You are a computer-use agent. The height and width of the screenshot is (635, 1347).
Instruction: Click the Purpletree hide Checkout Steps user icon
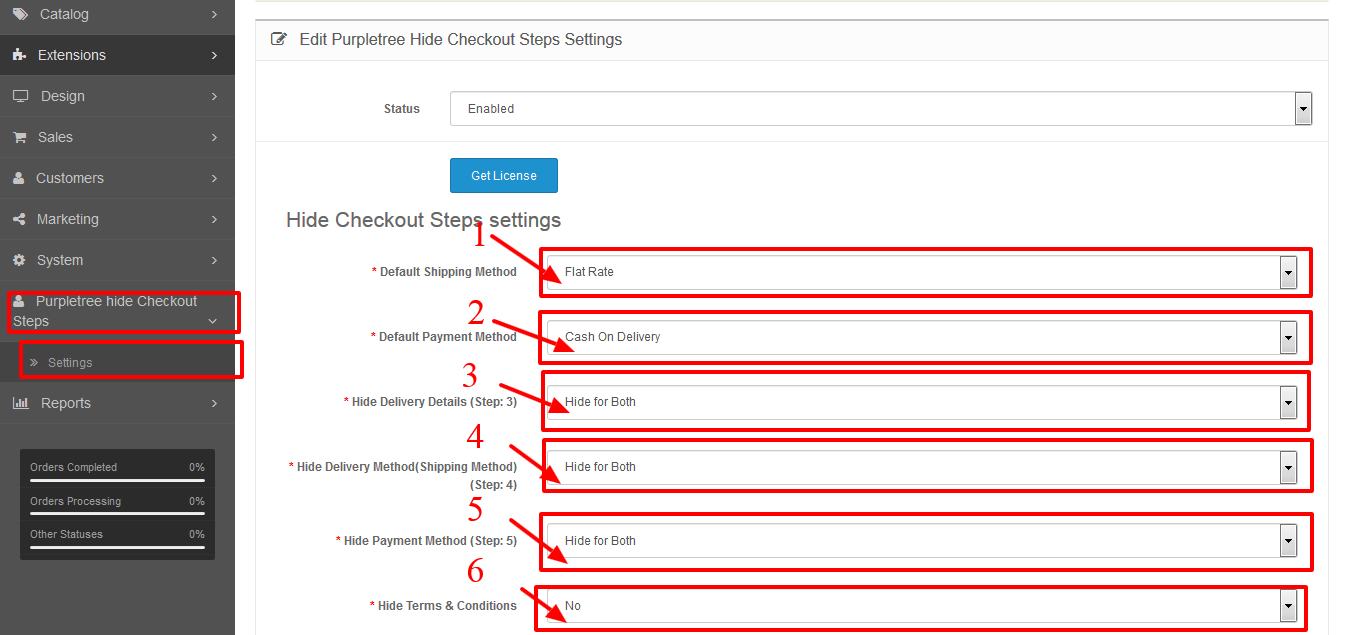pos(19,301)
